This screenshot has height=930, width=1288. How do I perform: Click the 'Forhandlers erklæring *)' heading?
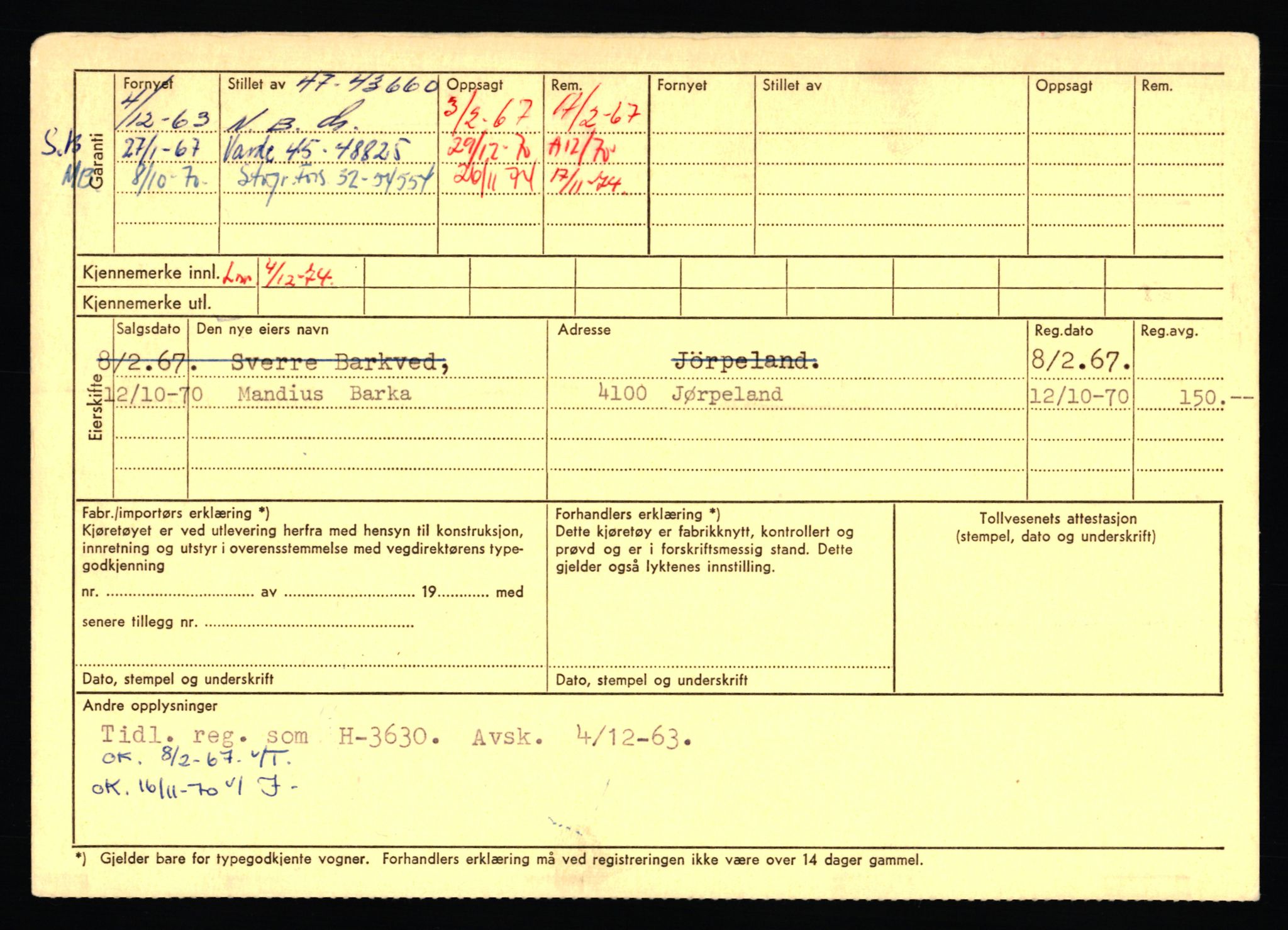click(x=638, y=514)
